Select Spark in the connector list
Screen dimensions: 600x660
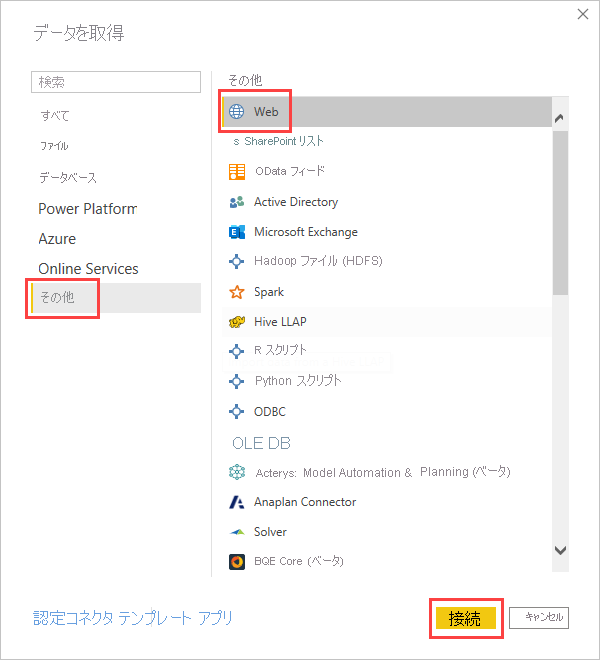(269, 292)
